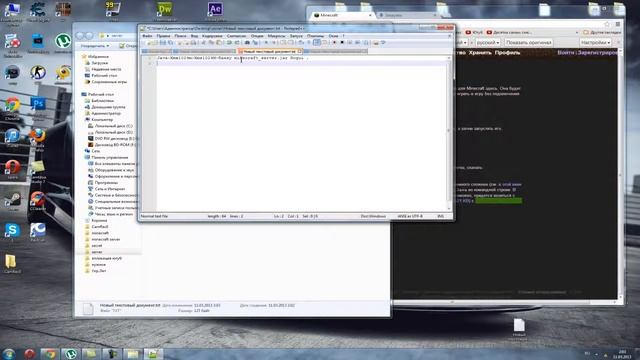
Task: Switch to Notepad++ via the taskbar icon
Action: click(x=153, y=353)
